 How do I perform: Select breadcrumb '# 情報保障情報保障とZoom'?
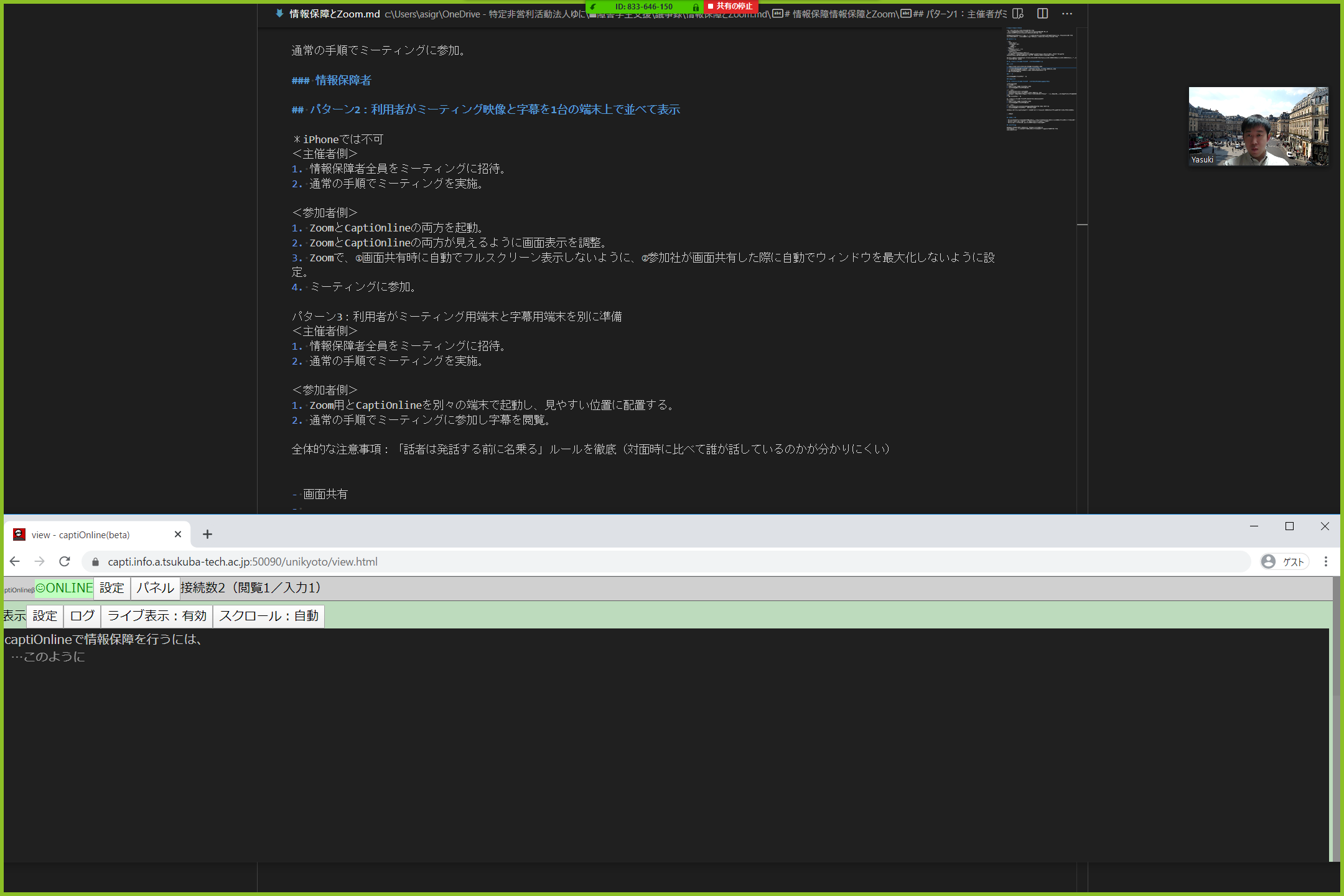[x=836, y=14]
